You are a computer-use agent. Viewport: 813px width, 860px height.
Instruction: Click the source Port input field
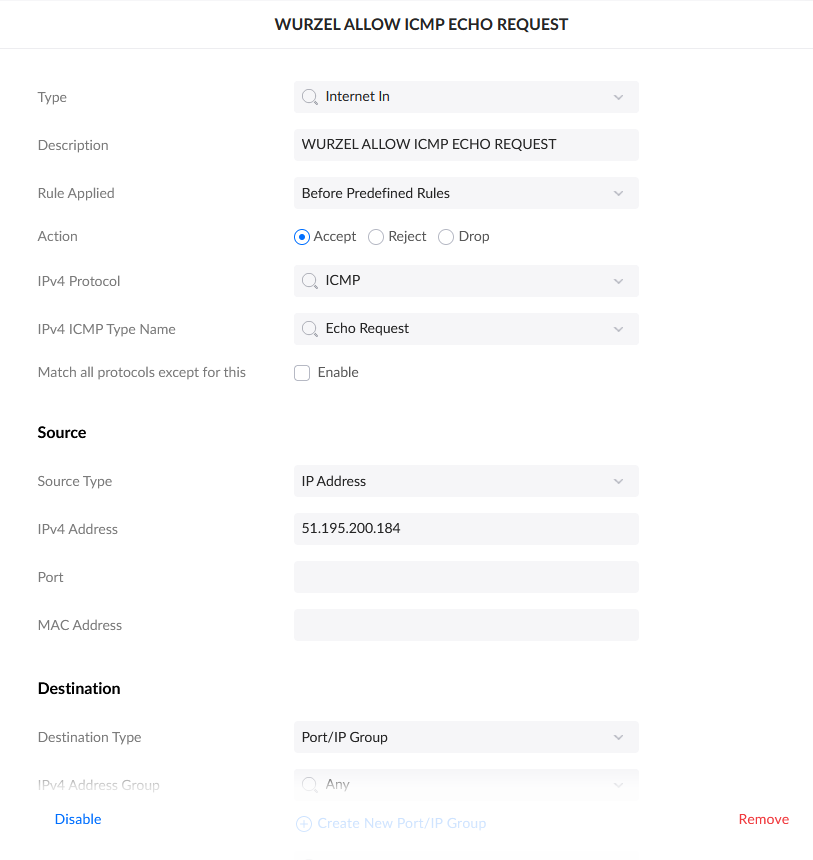point(466,577)
